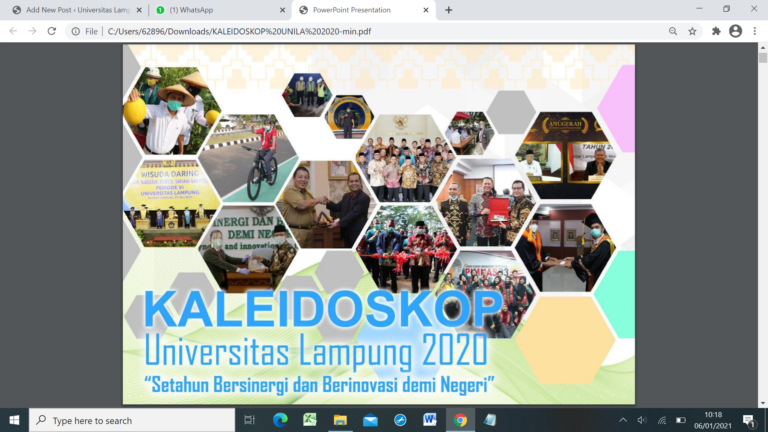The width and height of the screenshot is (768, 432).
Task: Open the last pinned taskbar app
Action: pyautogui.click(x=490, y=420)
